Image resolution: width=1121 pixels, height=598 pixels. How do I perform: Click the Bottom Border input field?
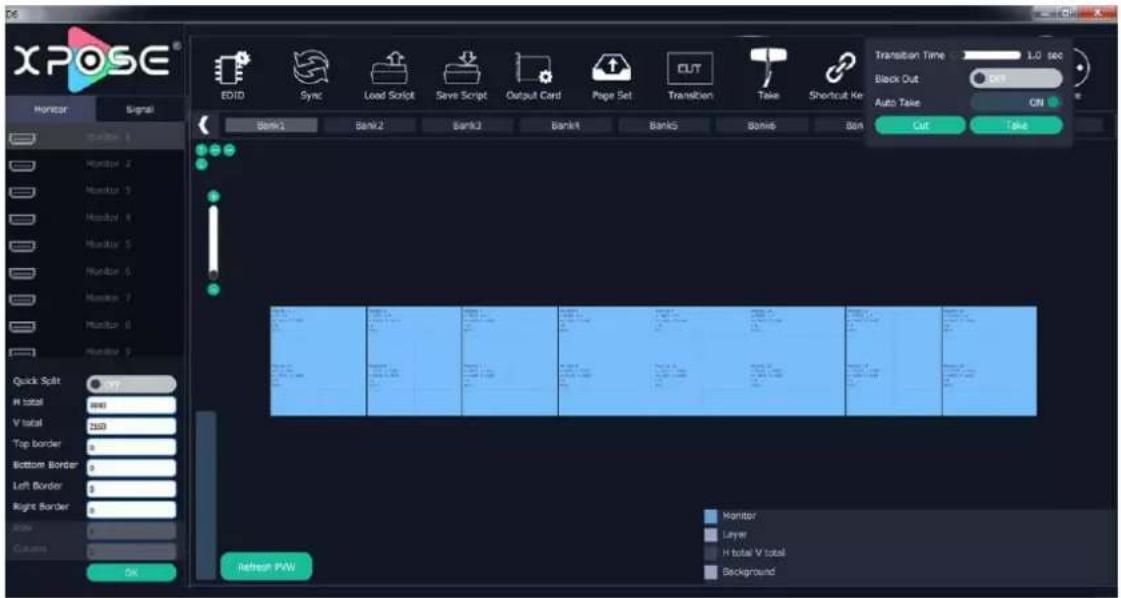click(x=131, y=468)
